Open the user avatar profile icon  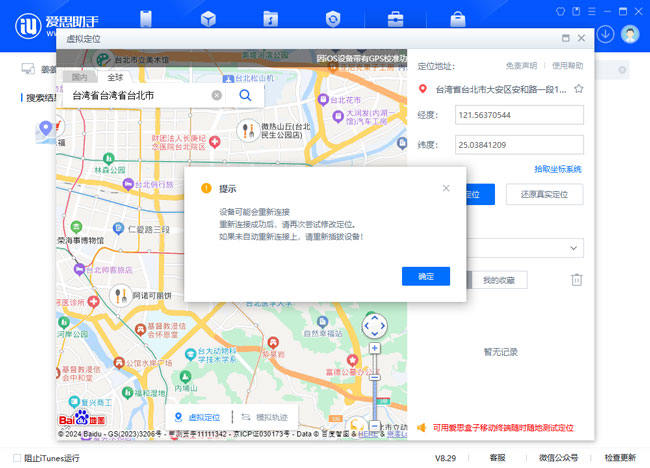[x=630, y=34]
